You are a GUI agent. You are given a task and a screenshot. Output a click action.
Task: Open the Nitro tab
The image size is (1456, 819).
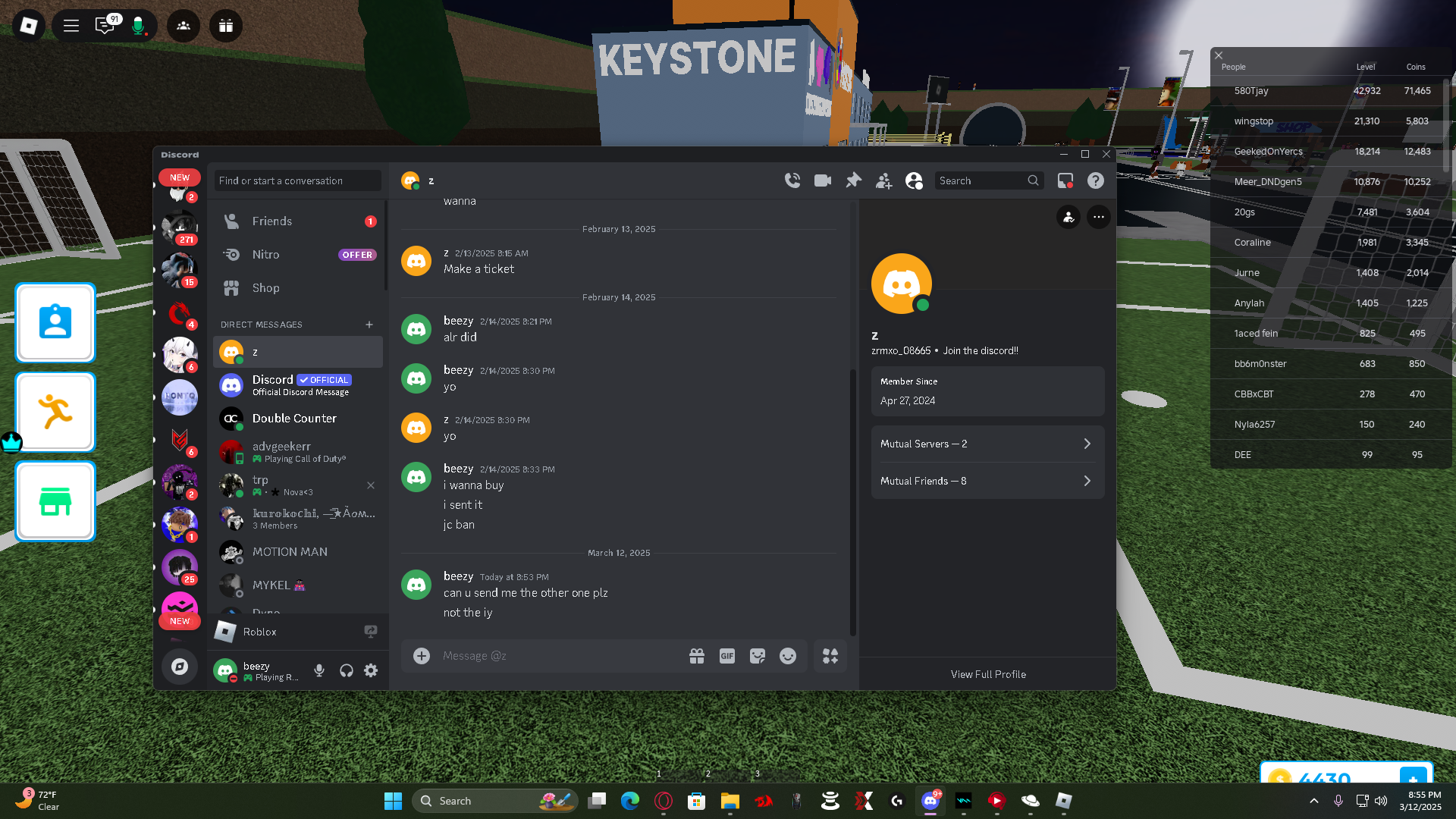pyautogui.click(x=299, y=255)
